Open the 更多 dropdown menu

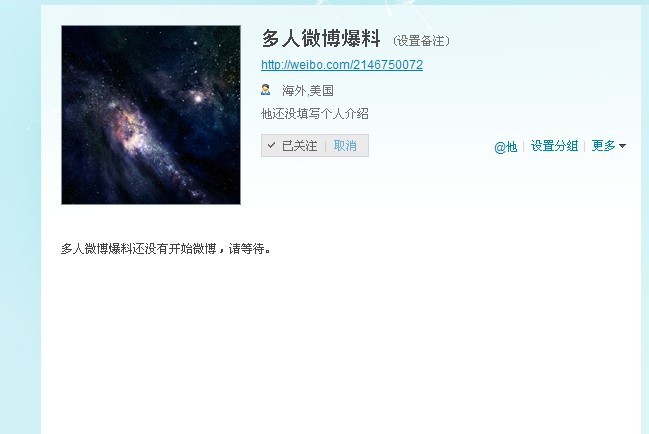coord(608,146)
